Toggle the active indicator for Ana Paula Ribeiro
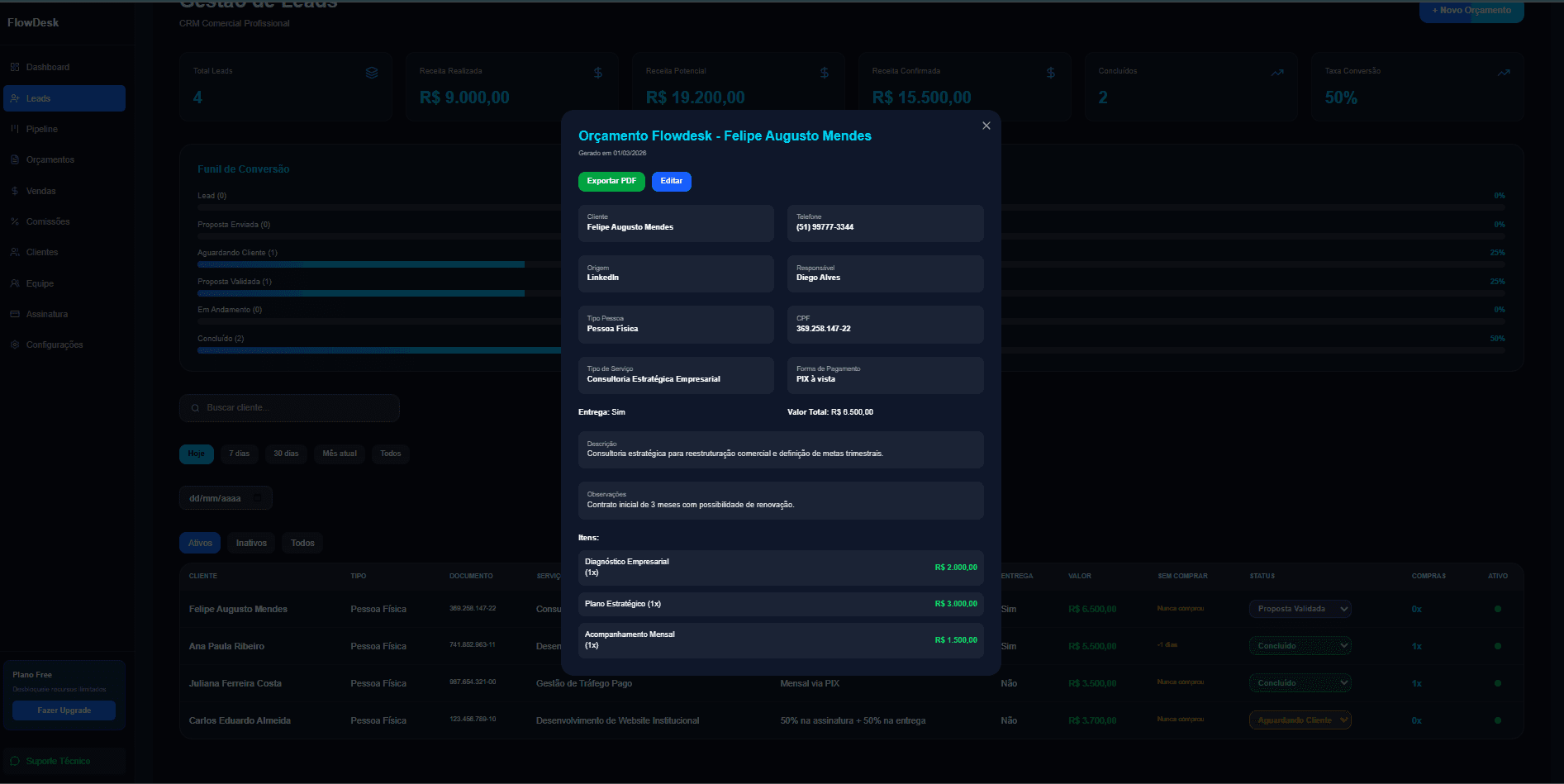Viewport: 1564px width, 784px height. coord(1498,646)
